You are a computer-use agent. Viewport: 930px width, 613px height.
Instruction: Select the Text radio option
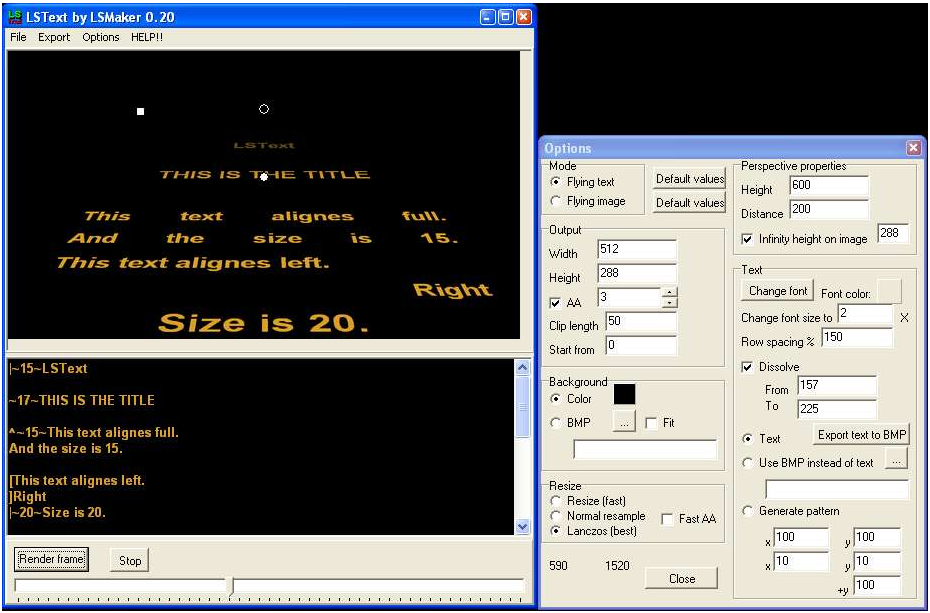pyautogui.click(x=747, y=439)
